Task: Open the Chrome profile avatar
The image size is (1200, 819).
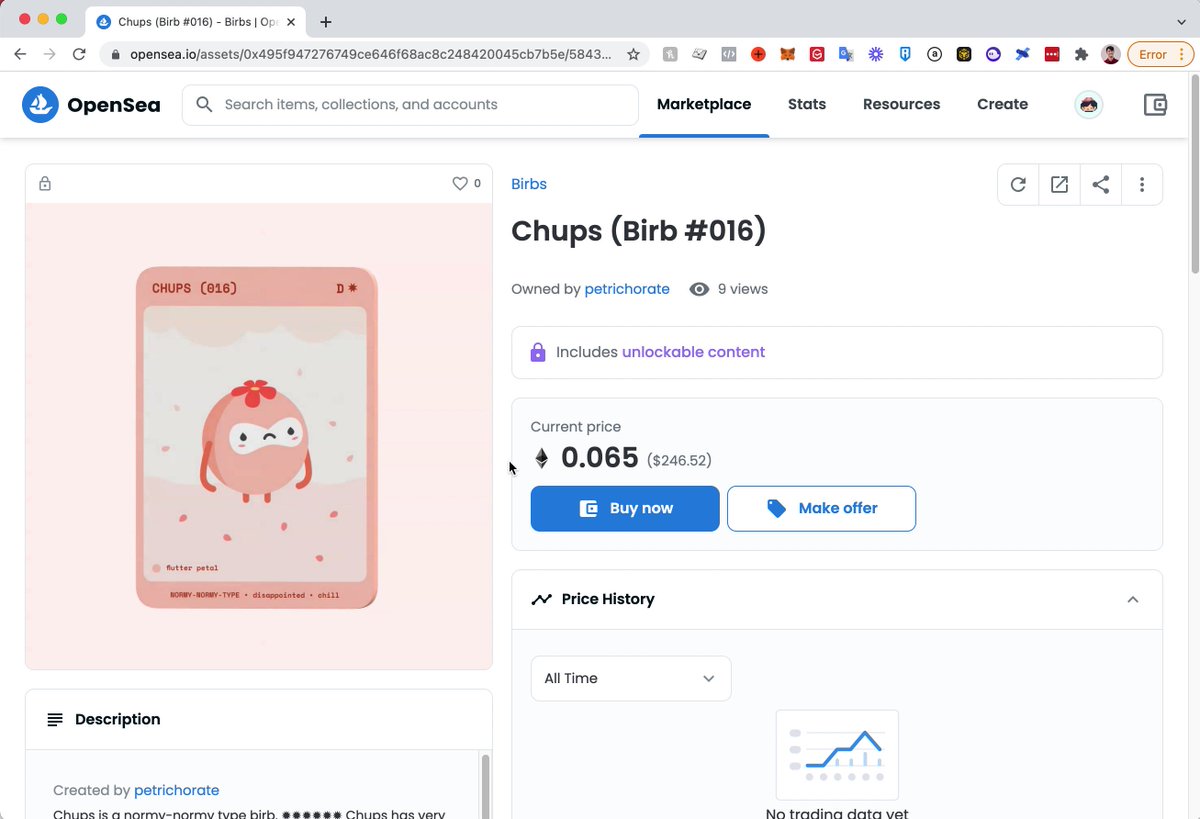Action: (x=1110, y=54)
